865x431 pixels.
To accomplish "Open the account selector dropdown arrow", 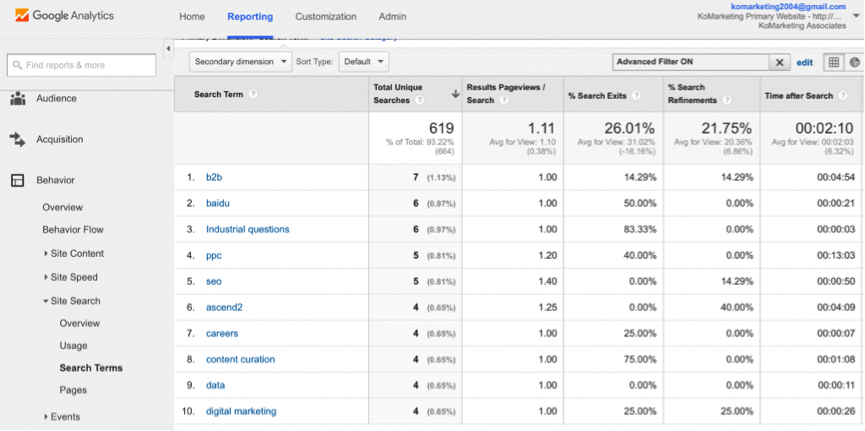I will click(856, 16).
